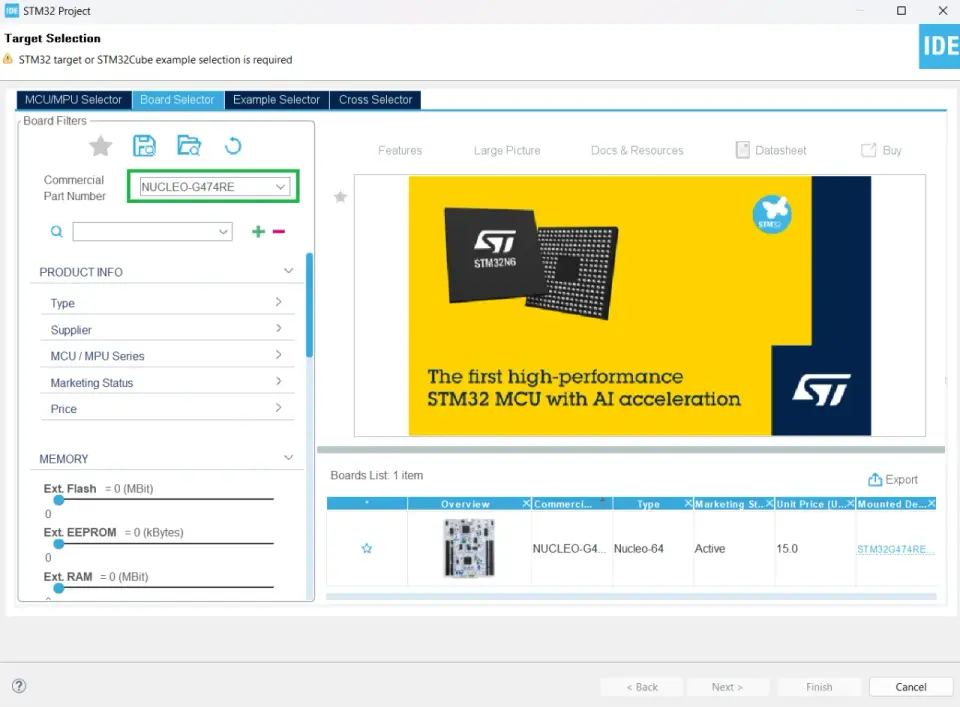Screen dimensions: 960x707
Task: Select the Nucleo board thumbnail image
Action: pos(469,548)
